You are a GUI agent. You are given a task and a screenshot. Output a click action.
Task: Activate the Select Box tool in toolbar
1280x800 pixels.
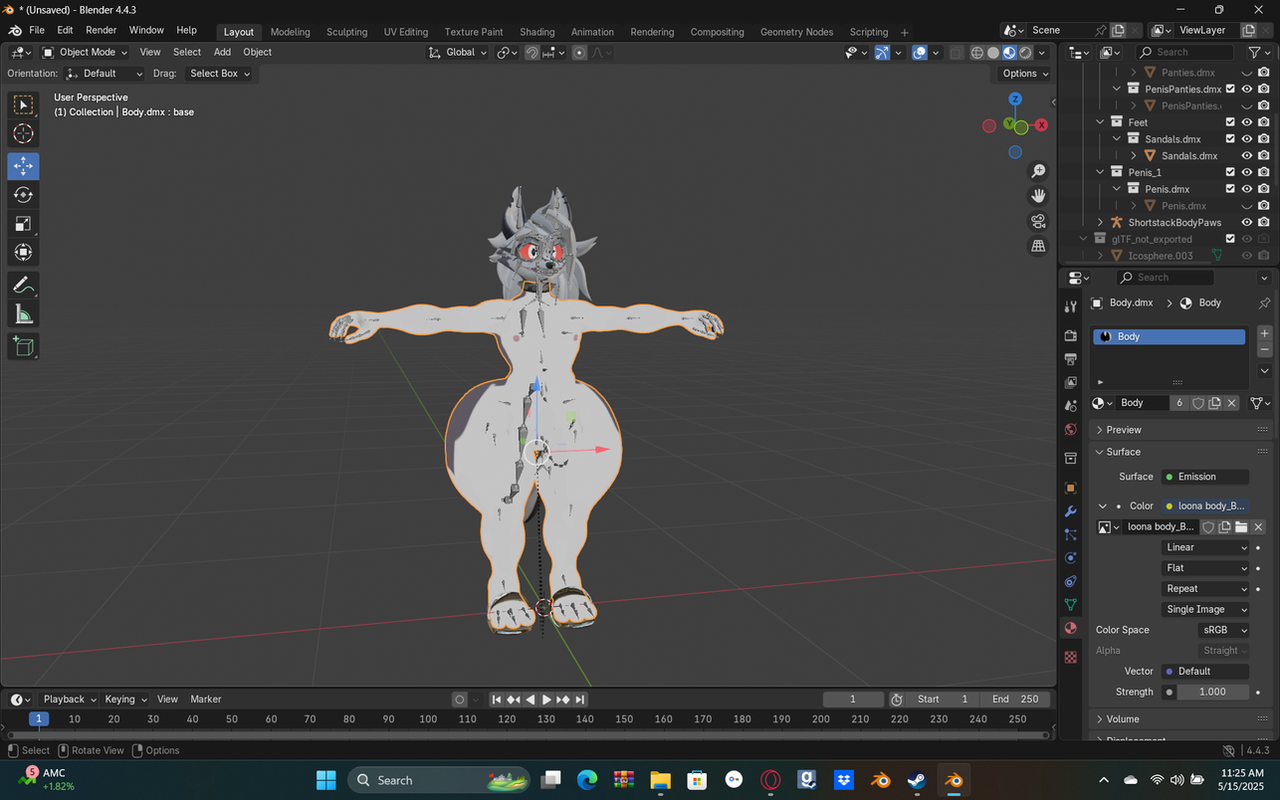click(24, 105)
